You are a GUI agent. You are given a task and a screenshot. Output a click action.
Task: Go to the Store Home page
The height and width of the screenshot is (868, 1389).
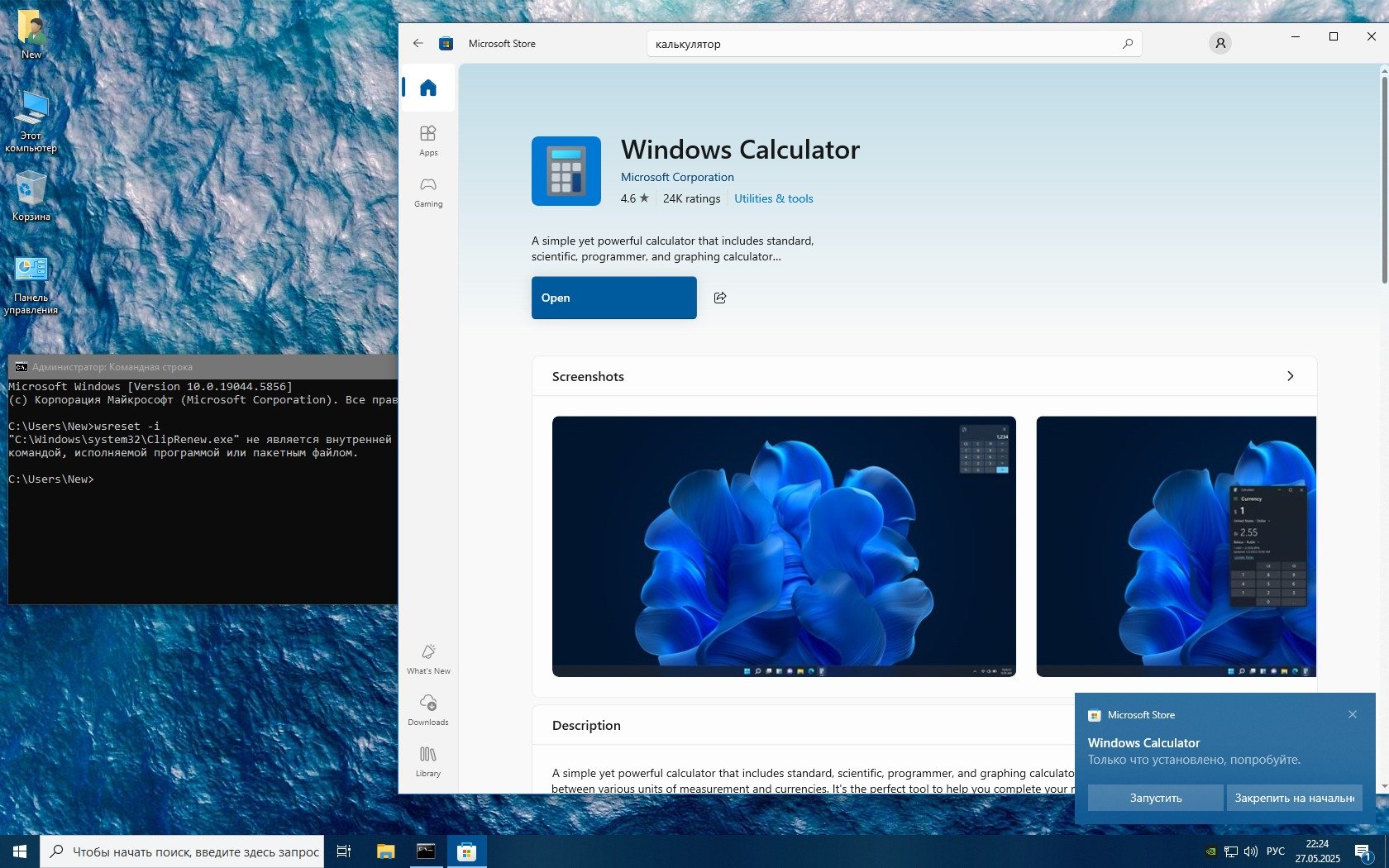coord(427,88)
